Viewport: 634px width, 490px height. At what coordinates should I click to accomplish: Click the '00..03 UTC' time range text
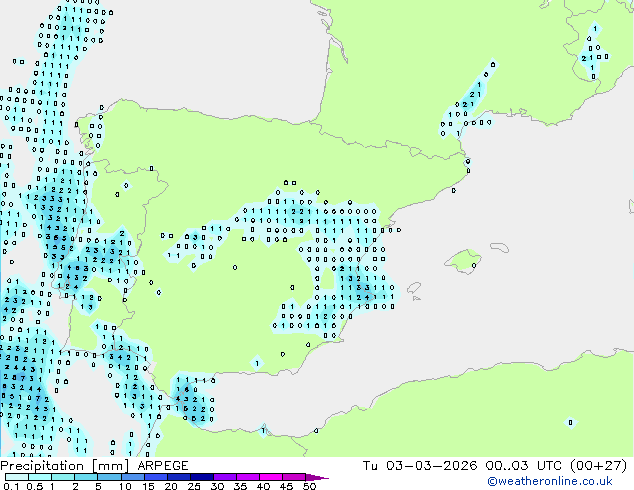524,466
